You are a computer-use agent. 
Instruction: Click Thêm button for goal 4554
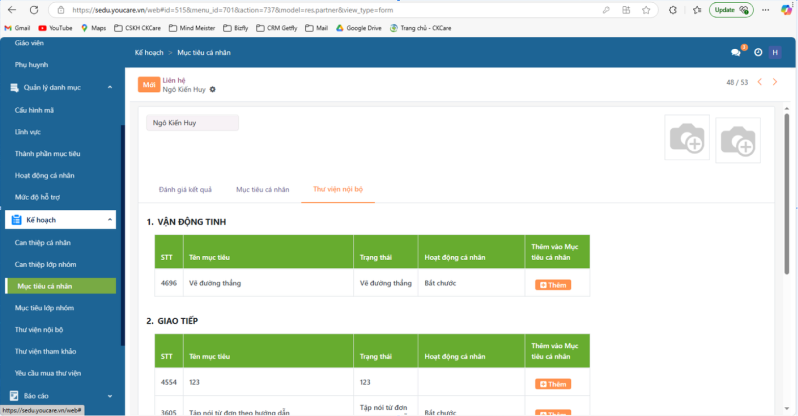point(553,384)
